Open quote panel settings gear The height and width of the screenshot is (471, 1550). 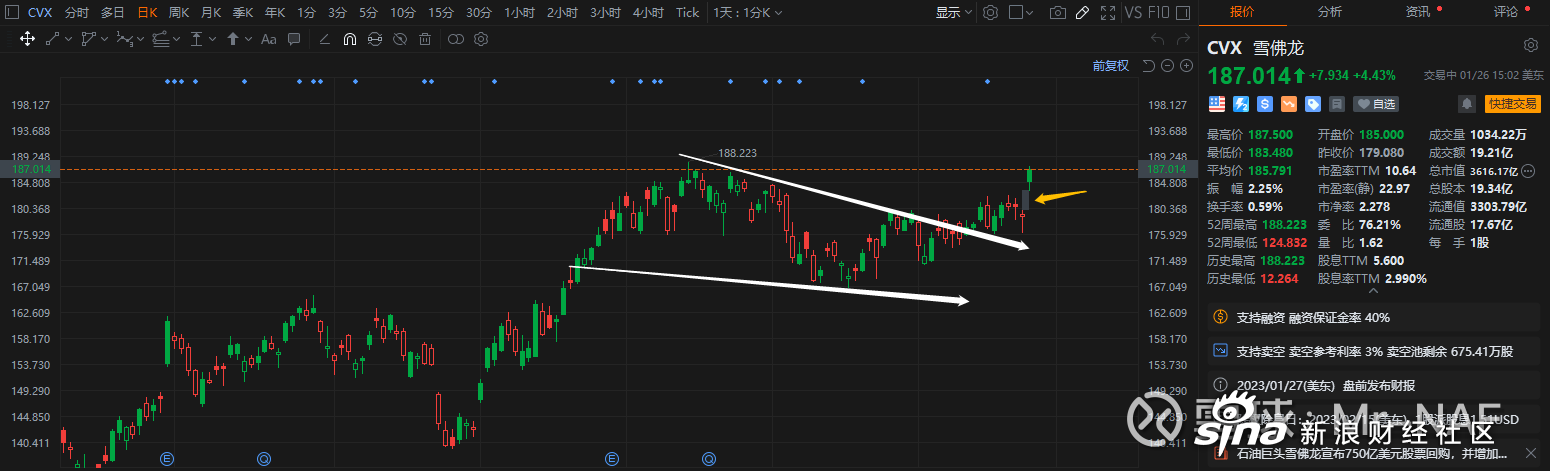1531,45
